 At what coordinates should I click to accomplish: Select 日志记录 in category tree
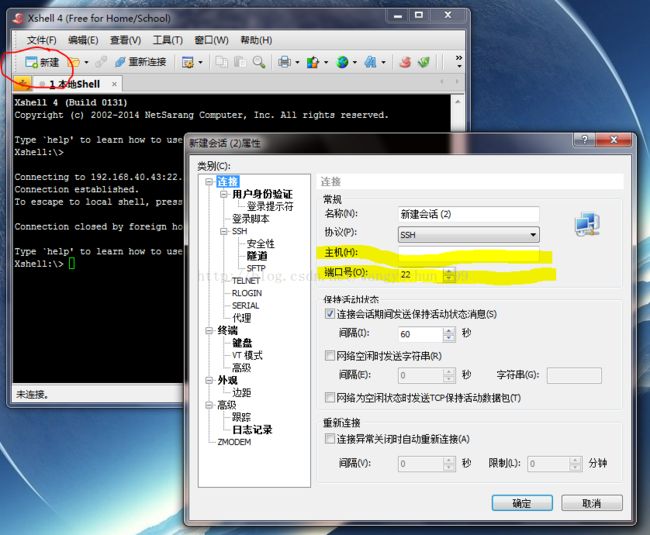[x=252, y=430]
